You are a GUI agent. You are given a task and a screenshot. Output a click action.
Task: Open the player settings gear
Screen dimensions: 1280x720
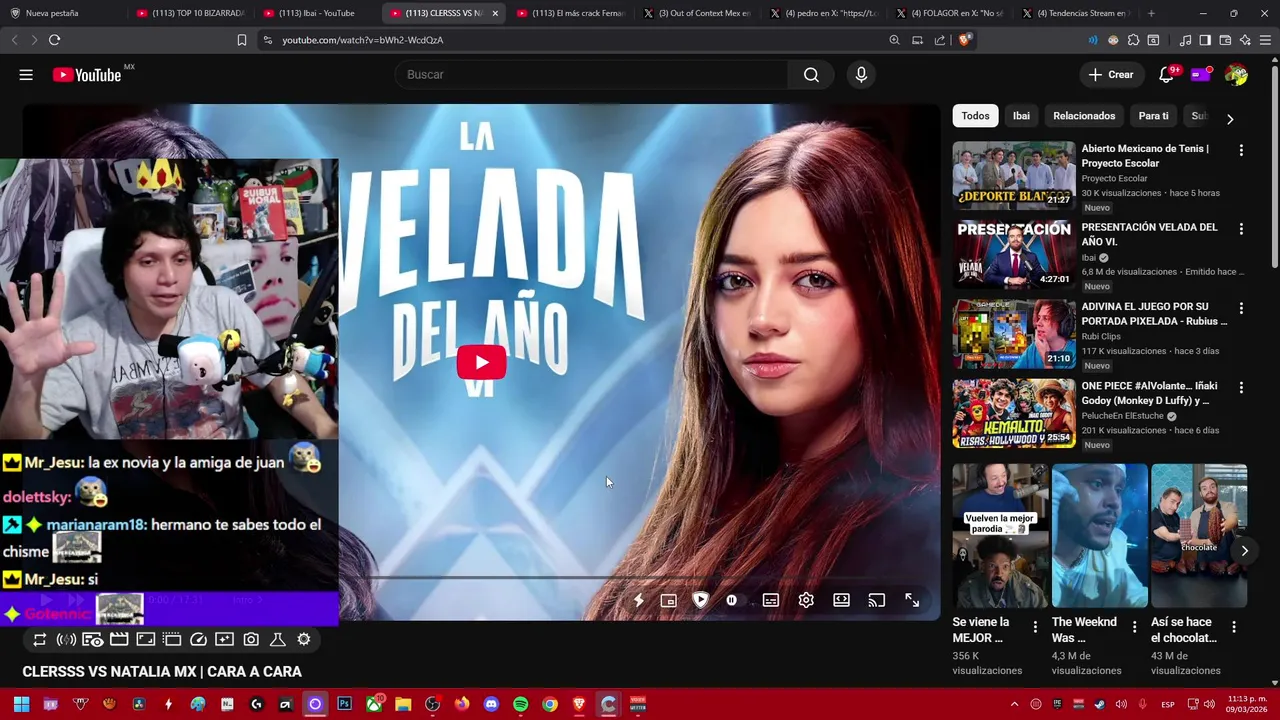(x=806, y=601)
